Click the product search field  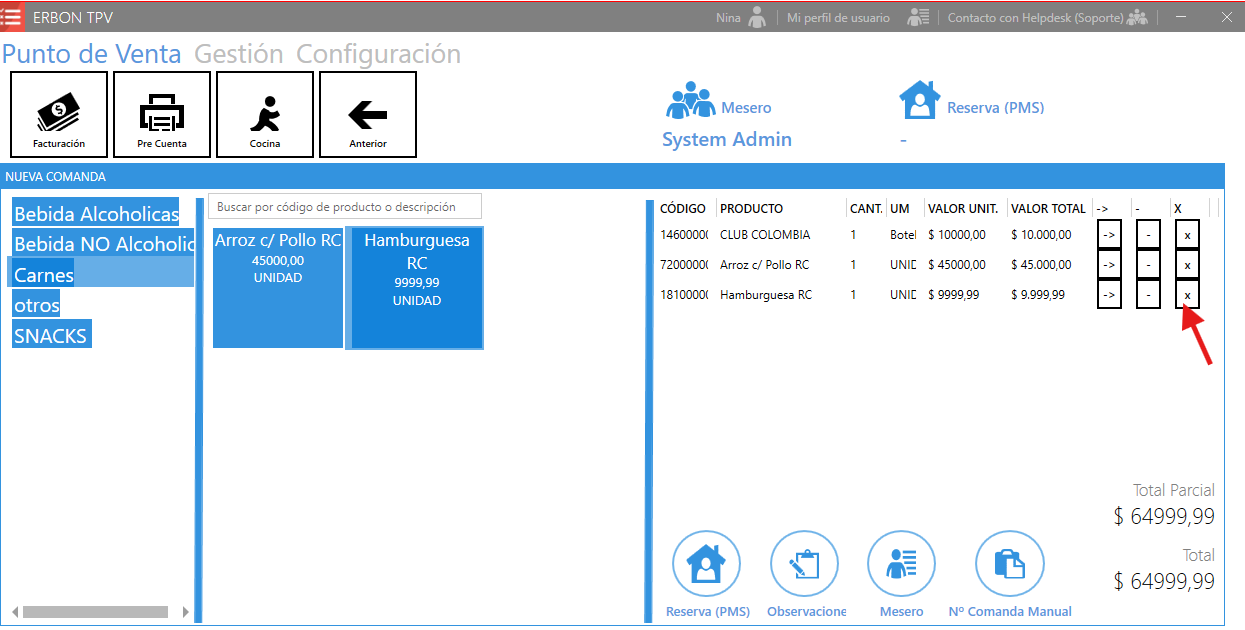[344, 207]
